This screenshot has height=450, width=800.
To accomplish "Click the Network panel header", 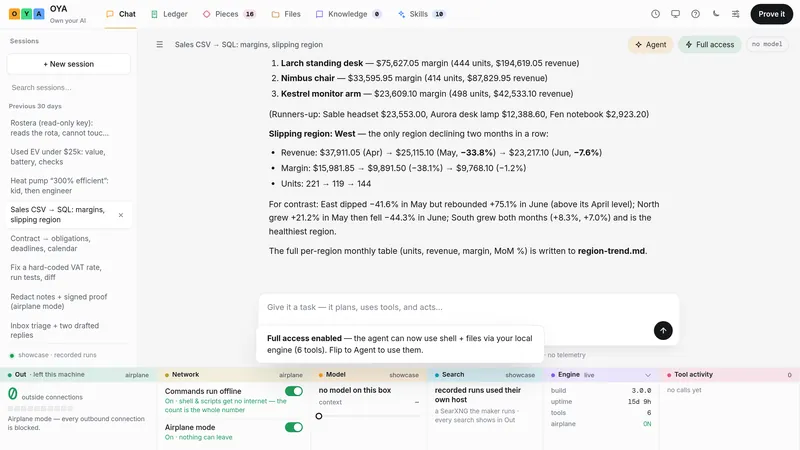I will (x=234, y=374).
